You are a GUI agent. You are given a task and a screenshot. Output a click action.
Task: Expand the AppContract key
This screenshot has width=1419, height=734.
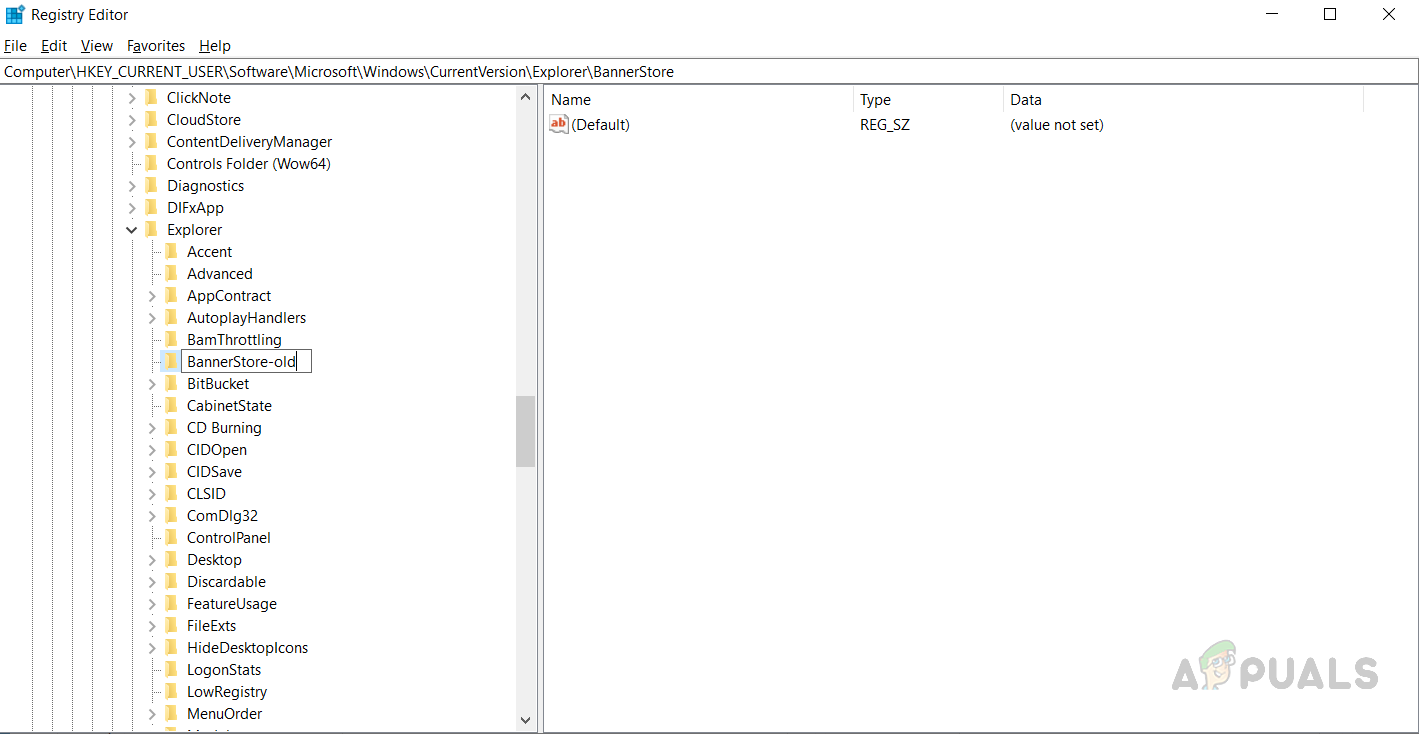pyautogui.click(x=152, y=296)
